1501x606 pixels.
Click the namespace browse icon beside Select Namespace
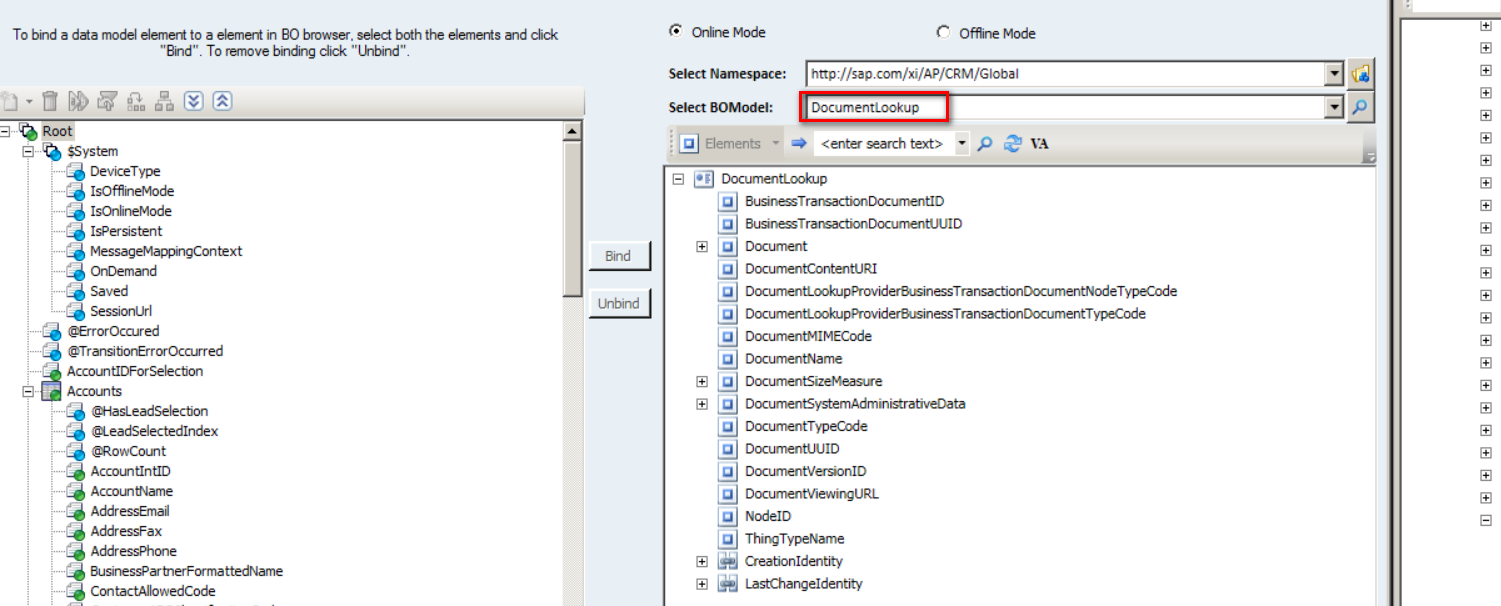(1361, 74)
